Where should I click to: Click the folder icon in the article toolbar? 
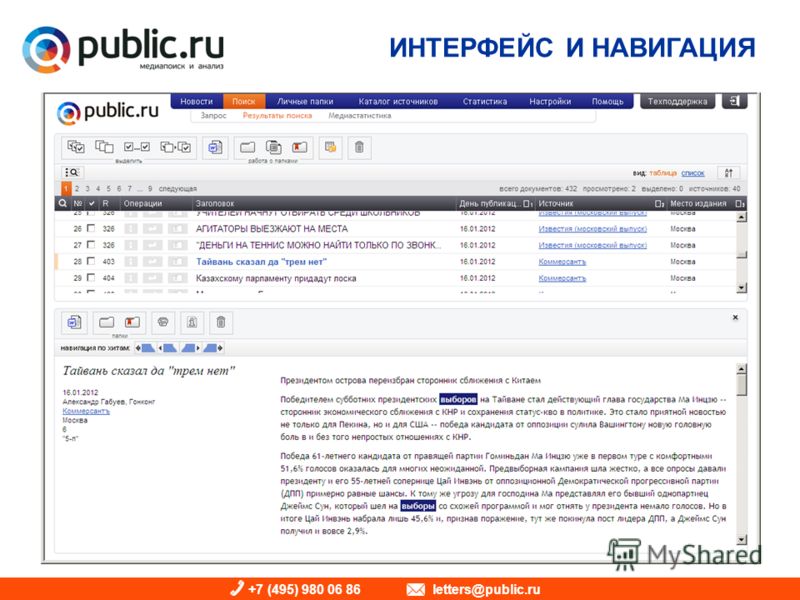click(x=106, y=322)
